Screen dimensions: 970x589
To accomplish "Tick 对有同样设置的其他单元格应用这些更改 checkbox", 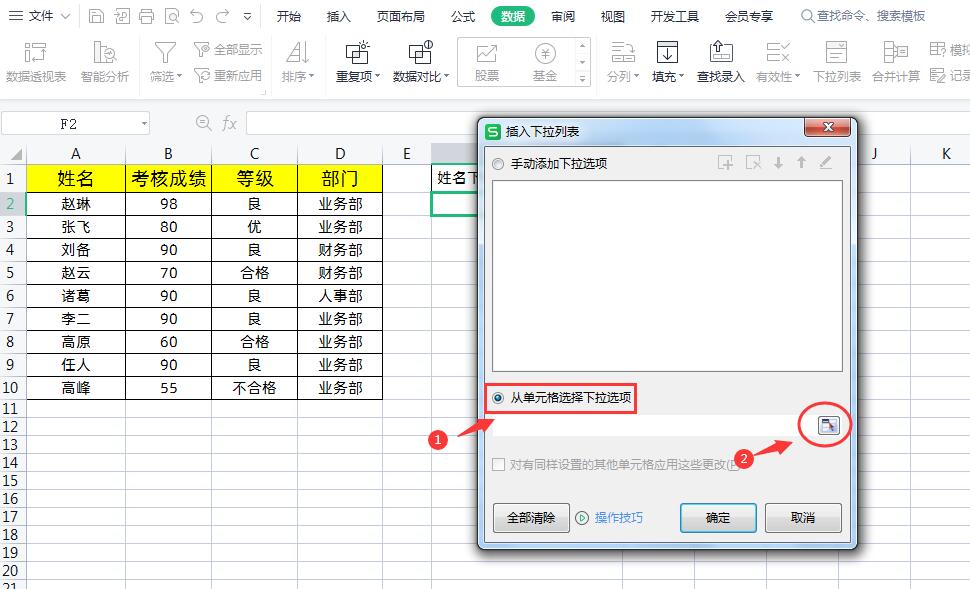I will [498, 464].
